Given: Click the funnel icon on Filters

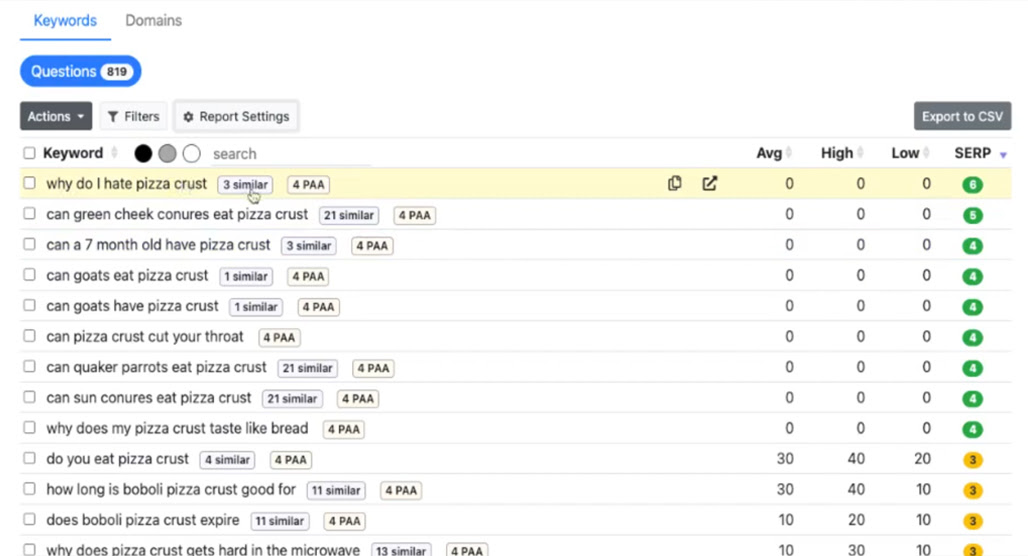Looking at the screenshot, I should click(113, 117).
